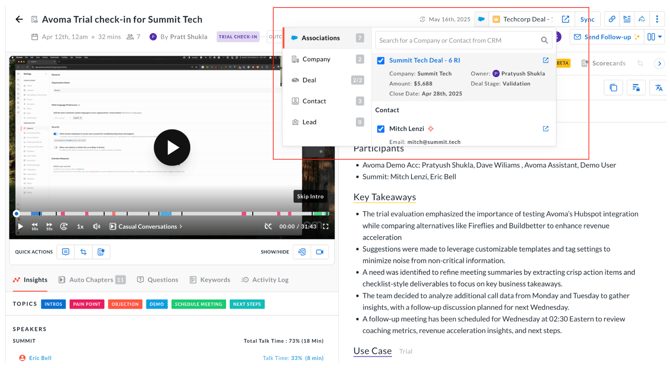Click the locked template icon beside copy
The width and height of the screenshot is (670, 368).
(x=636, y=88)
